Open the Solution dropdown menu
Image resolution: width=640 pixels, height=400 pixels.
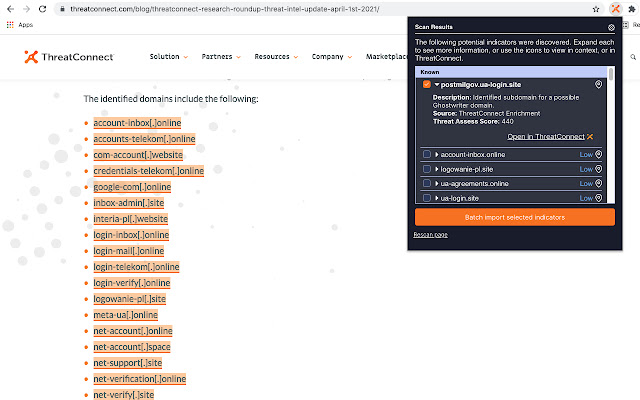pos(169,57)
